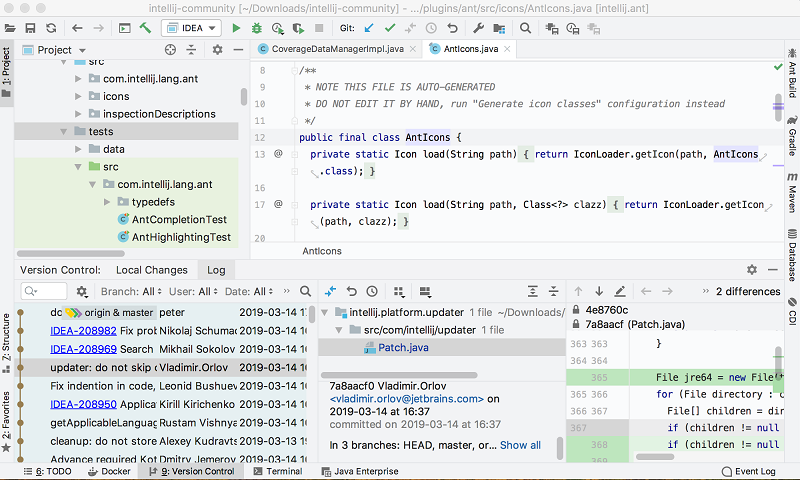
Task: Toggle the Structure tool window
Action: click(x=6, y=337)
